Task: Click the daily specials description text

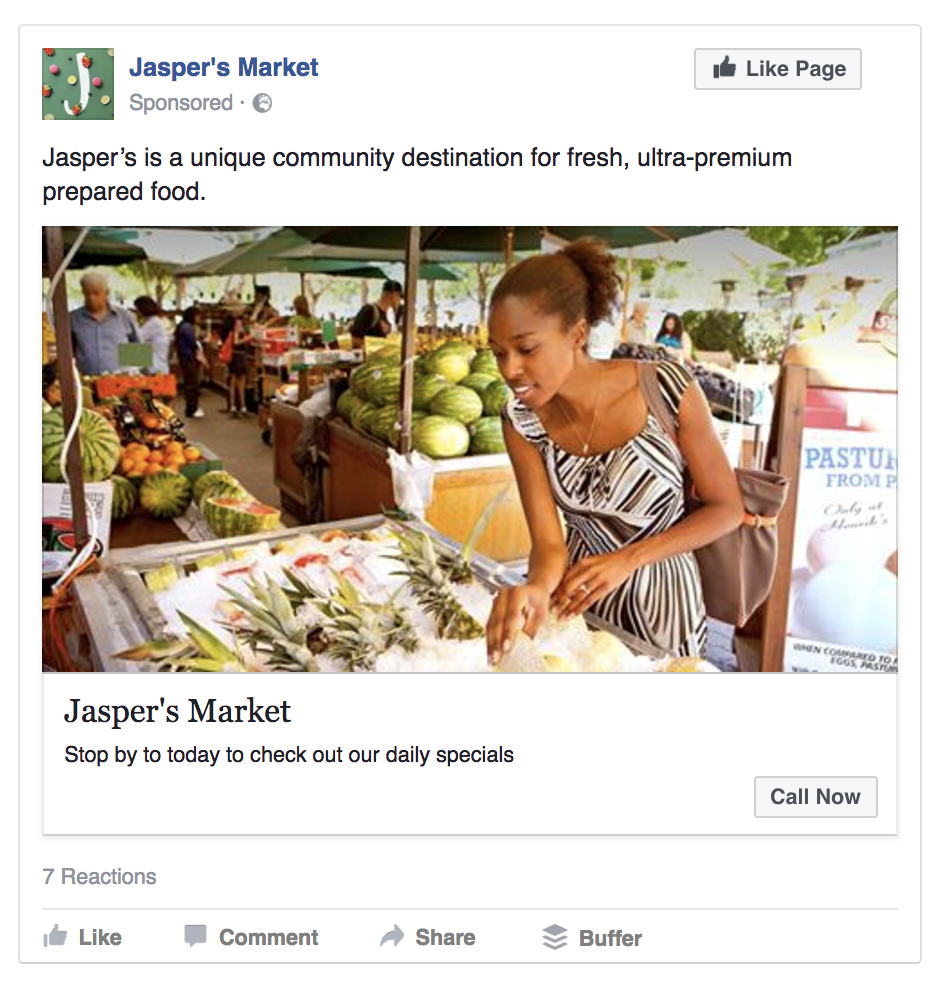Action: click(289, 755)
